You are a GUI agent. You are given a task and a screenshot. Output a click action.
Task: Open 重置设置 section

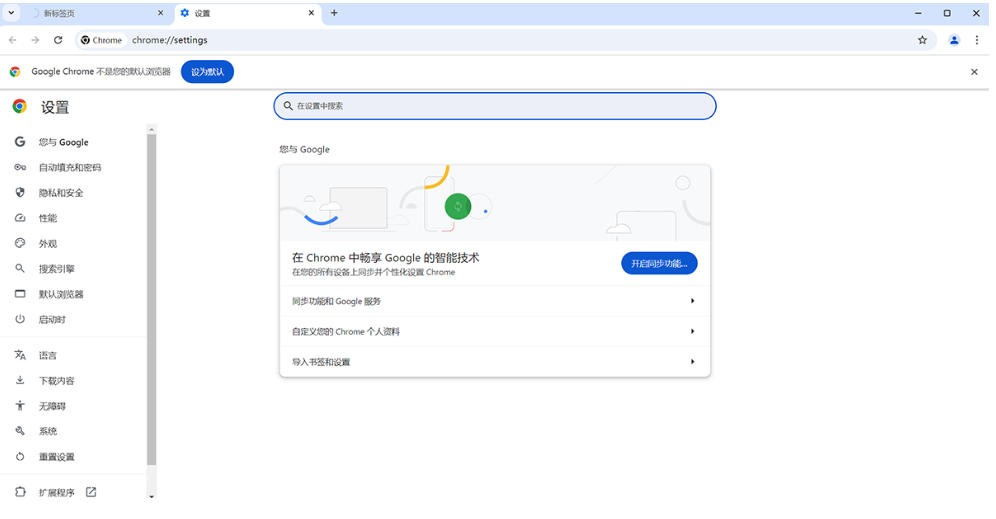57,457
